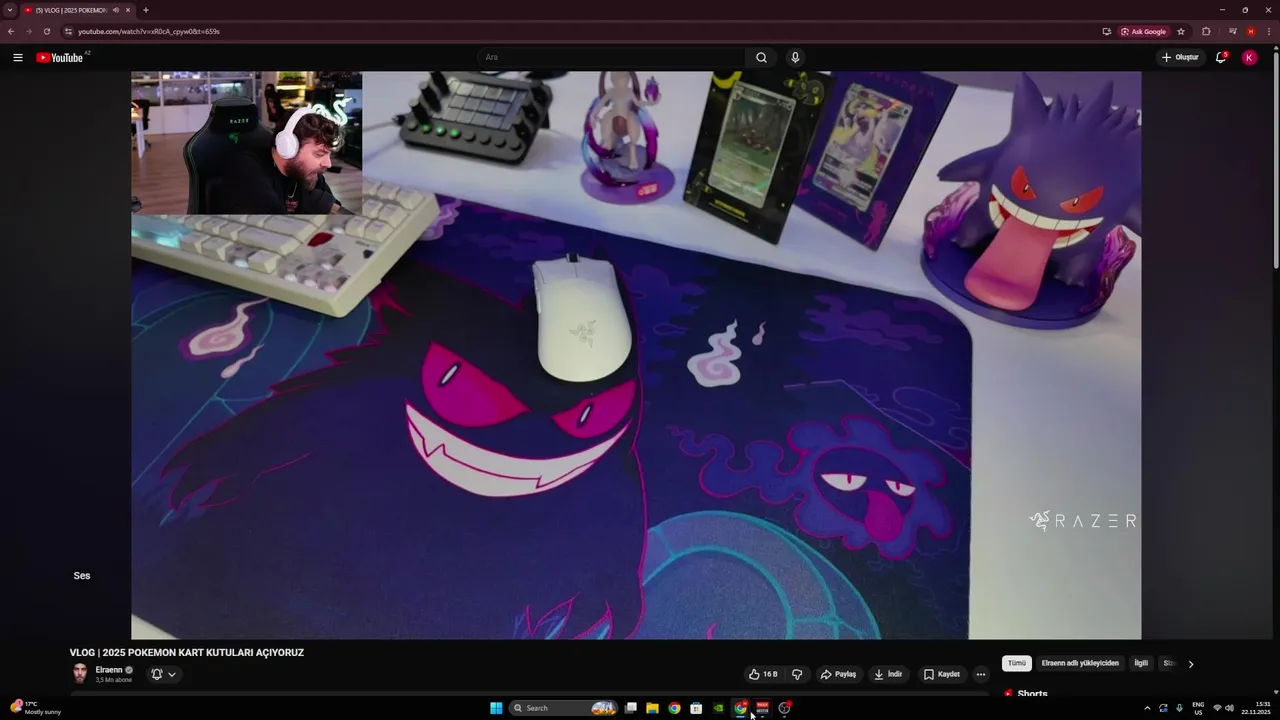Go to the YouTube home logo
This screenshot has height=720, width=1280.
click(x=60, y=57)
